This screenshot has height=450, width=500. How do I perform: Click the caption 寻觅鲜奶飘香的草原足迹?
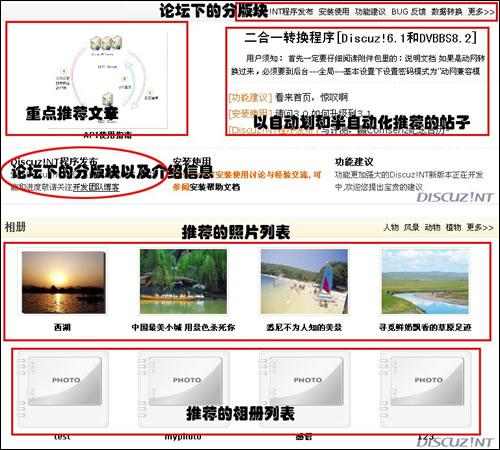(425, 327)
